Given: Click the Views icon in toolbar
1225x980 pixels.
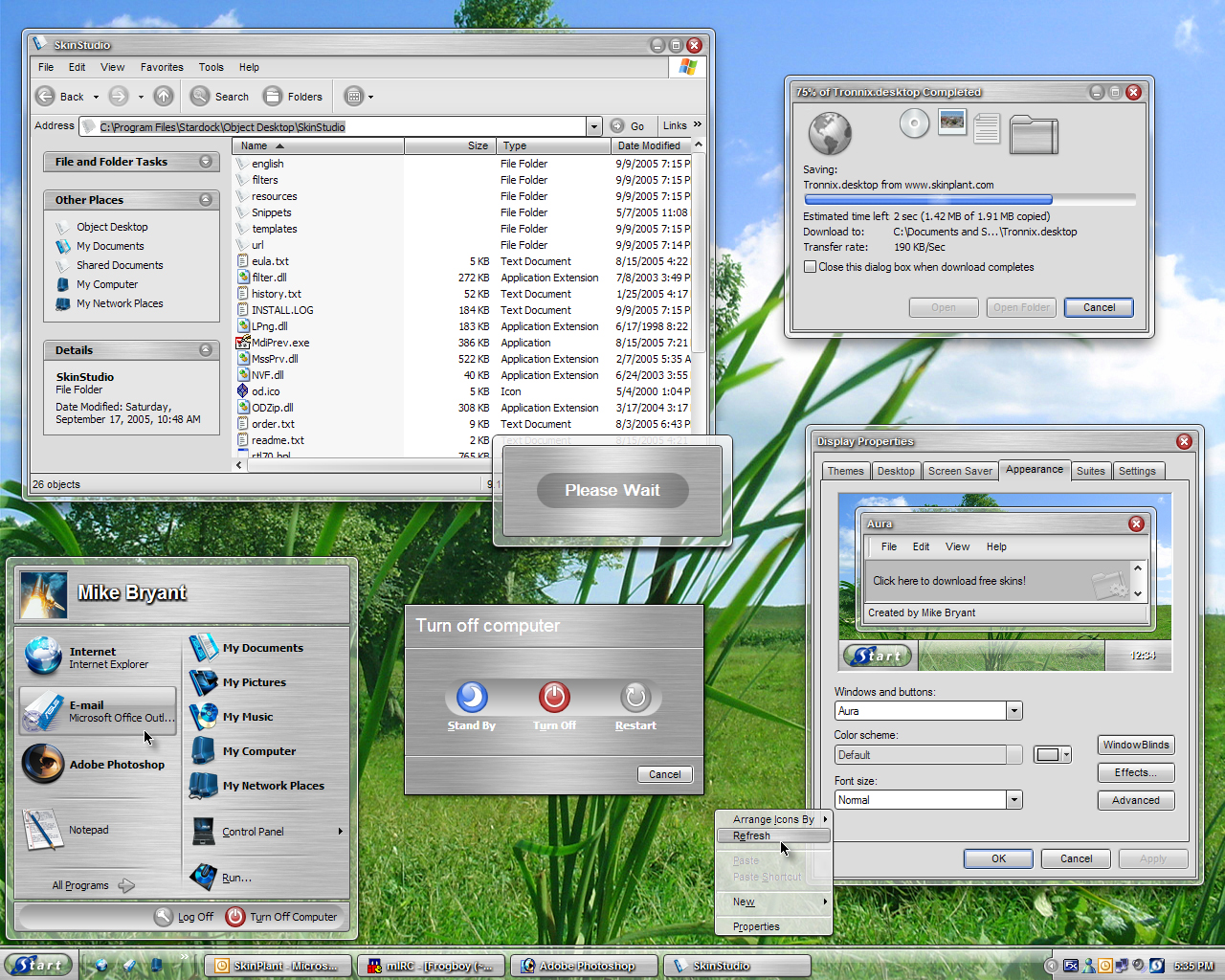Looking at the screenshot, I should (354, 96).
